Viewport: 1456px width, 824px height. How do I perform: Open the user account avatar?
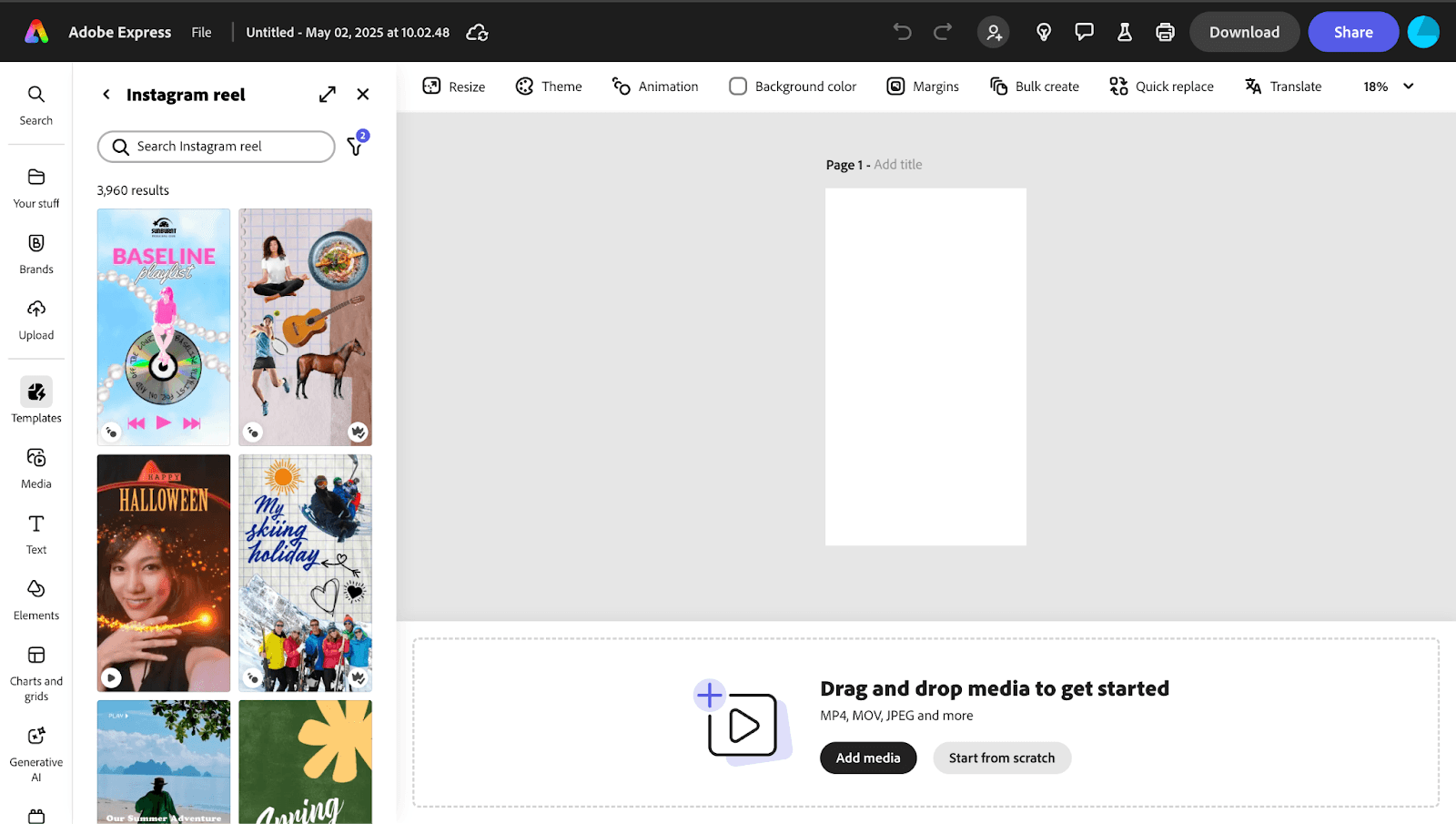1423,32
